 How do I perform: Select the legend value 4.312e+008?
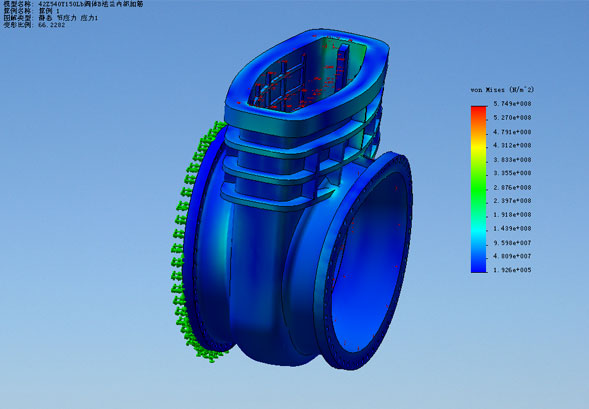[512, 145]
